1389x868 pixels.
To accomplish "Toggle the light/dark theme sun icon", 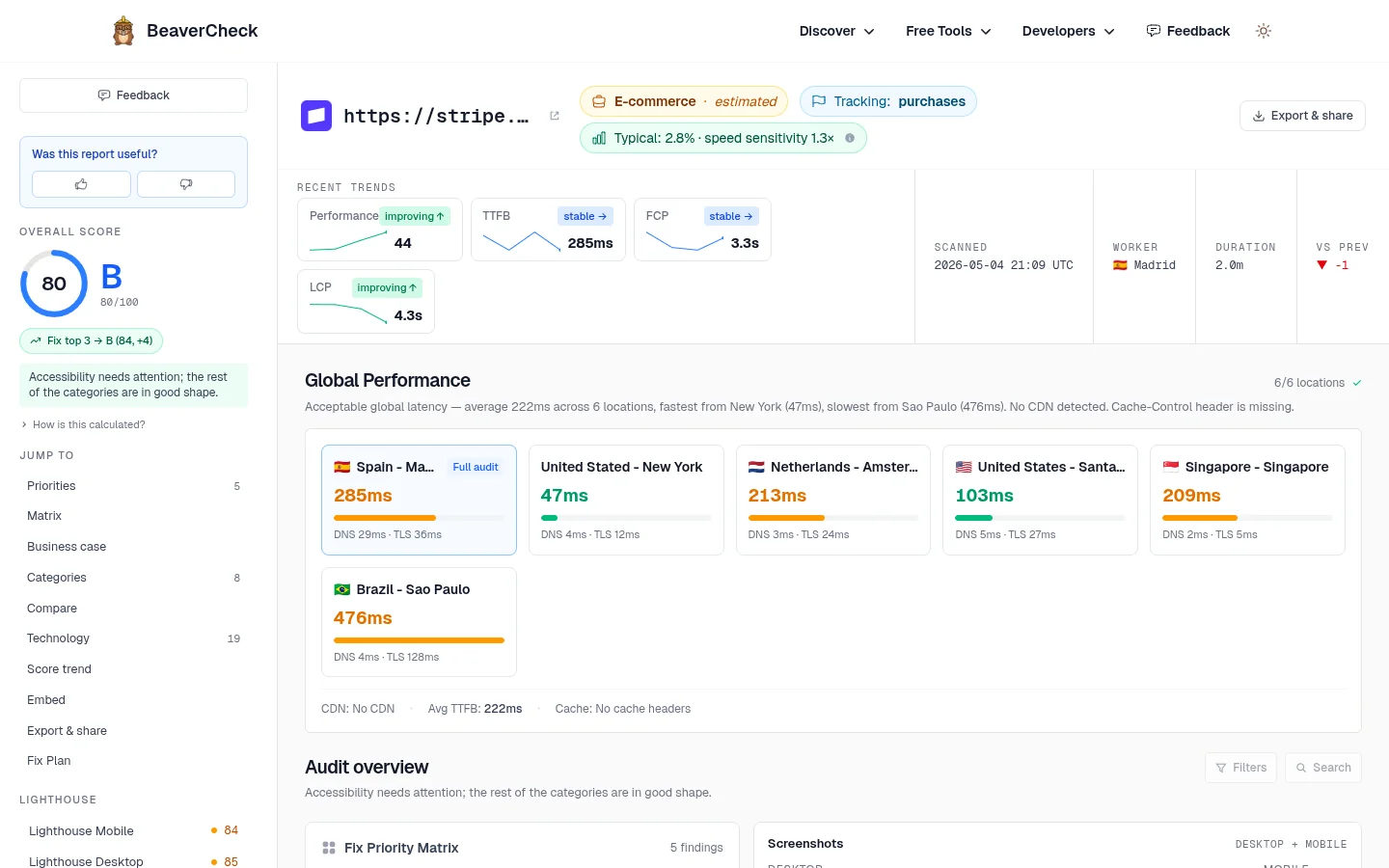I will click(1264, 31).
